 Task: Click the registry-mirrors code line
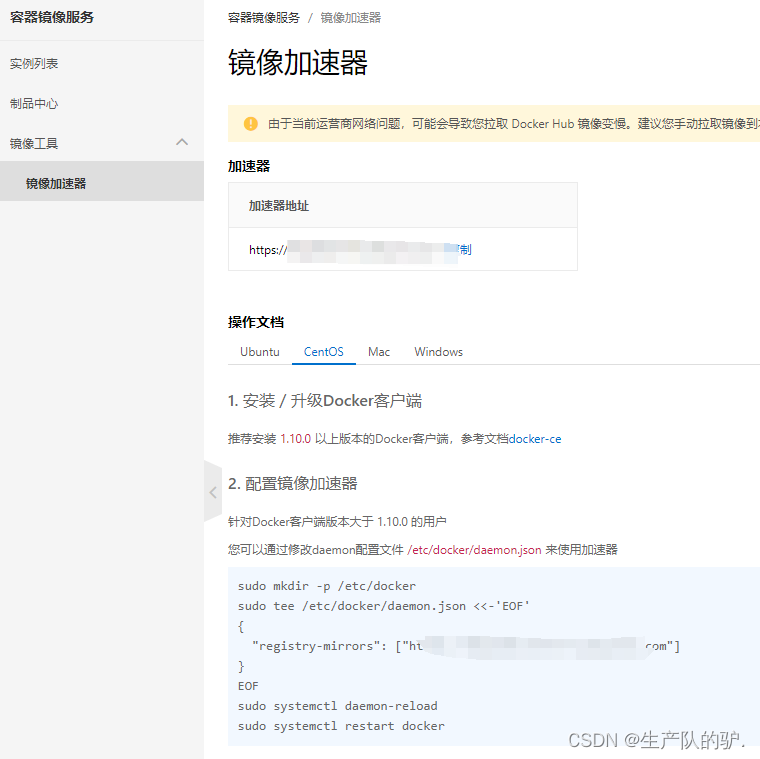(466, 646)
